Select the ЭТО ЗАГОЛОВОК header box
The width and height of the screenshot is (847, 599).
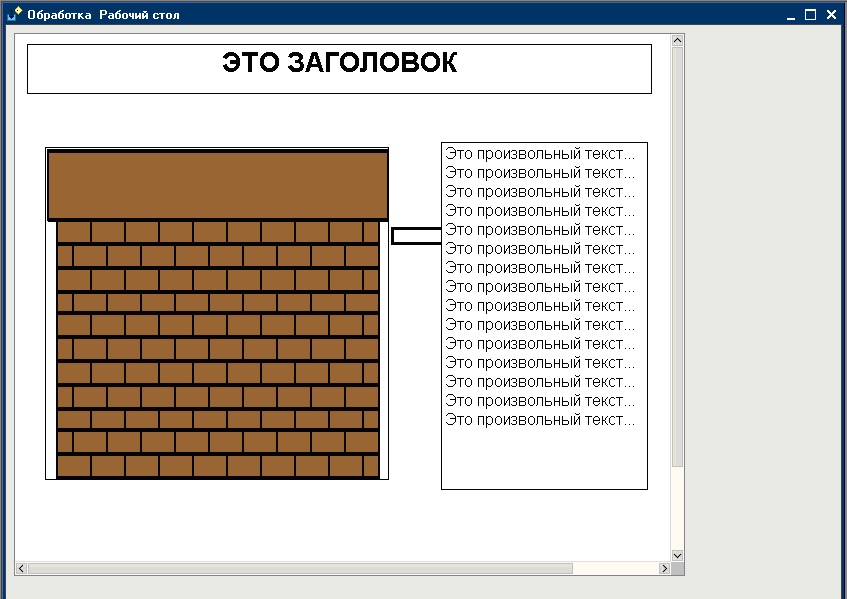click(x=339, y=68)
